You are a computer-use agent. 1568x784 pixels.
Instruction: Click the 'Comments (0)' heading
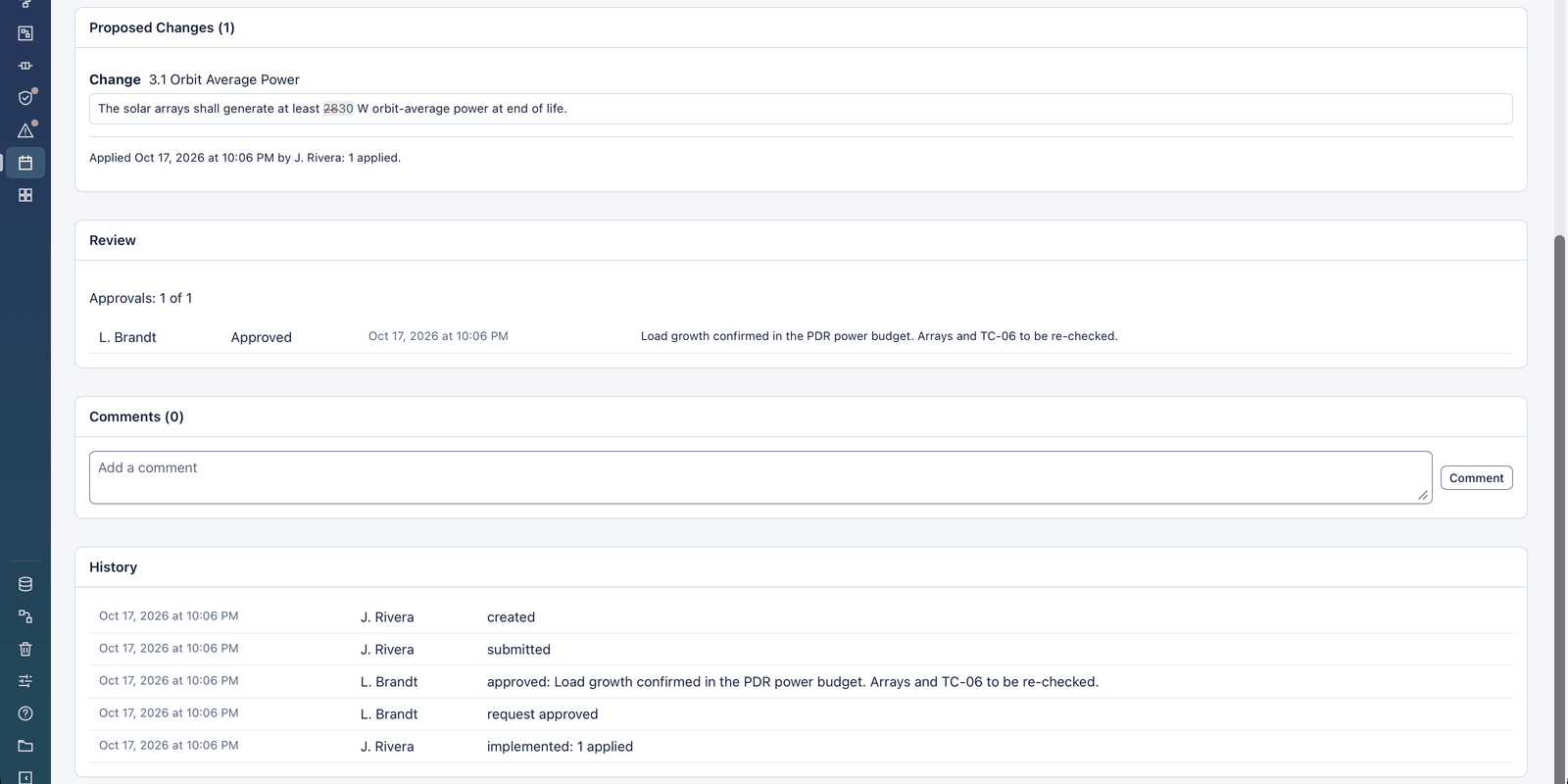pyautogui.click(x=136, y=416)
